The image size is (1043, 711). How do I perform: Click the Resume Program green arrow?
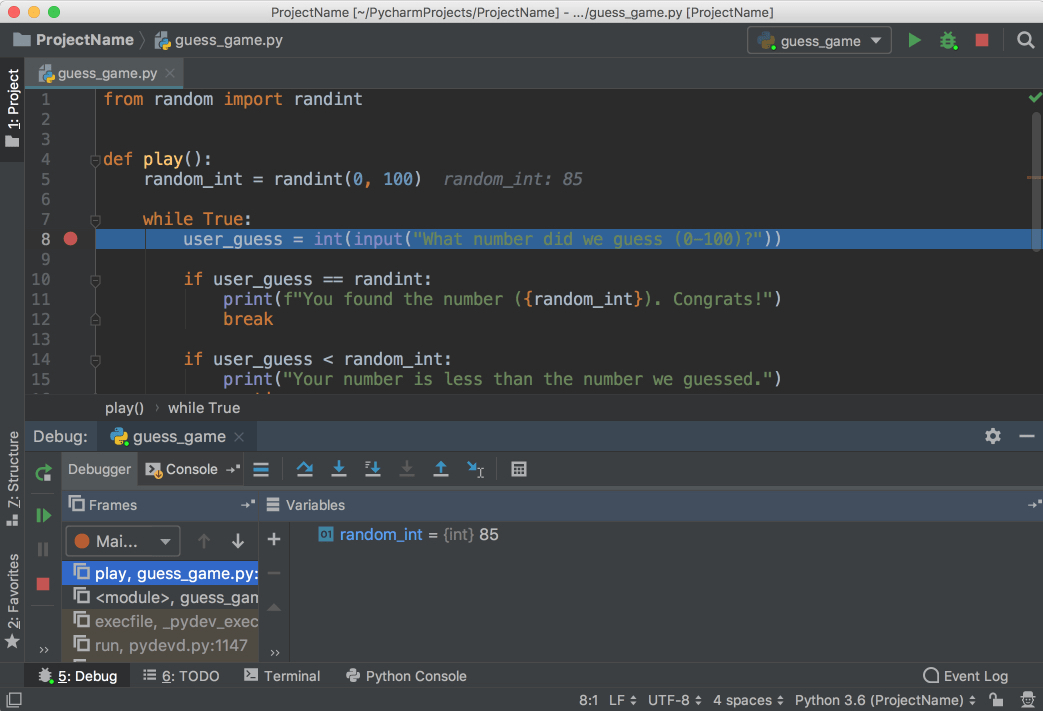click(43, 515)
